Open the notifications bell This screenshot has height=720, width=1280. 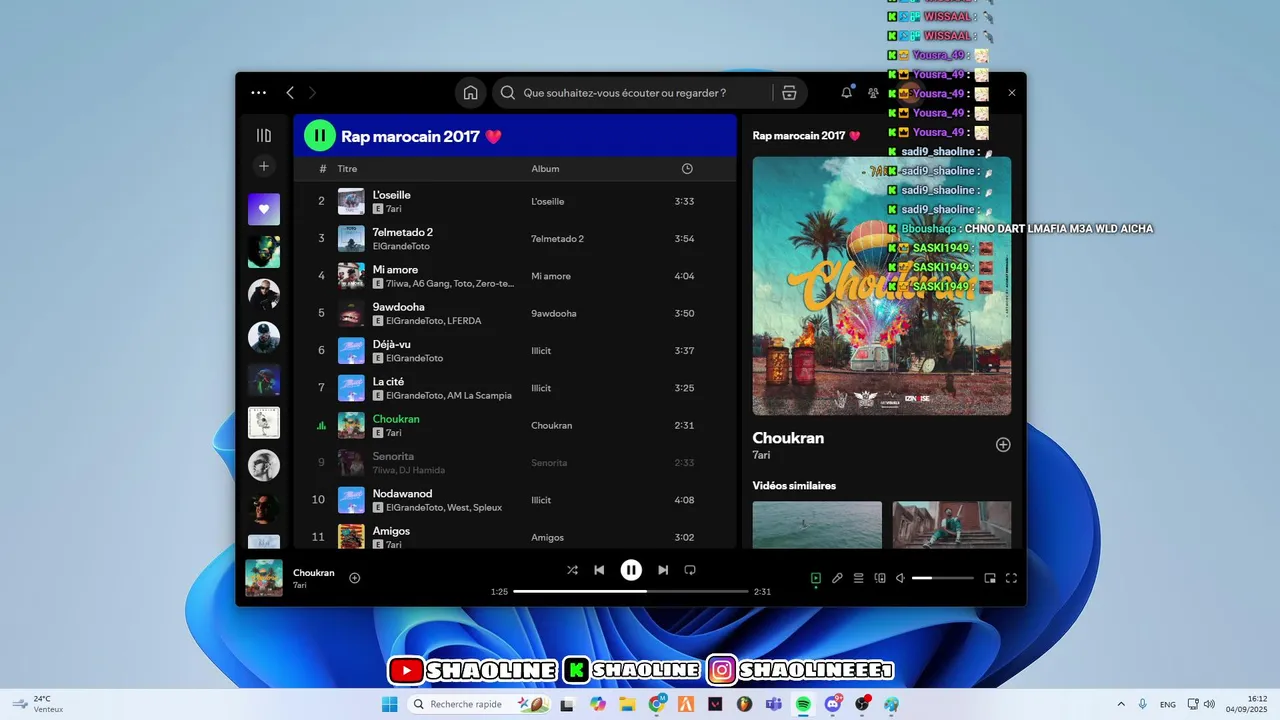(847, 93)
